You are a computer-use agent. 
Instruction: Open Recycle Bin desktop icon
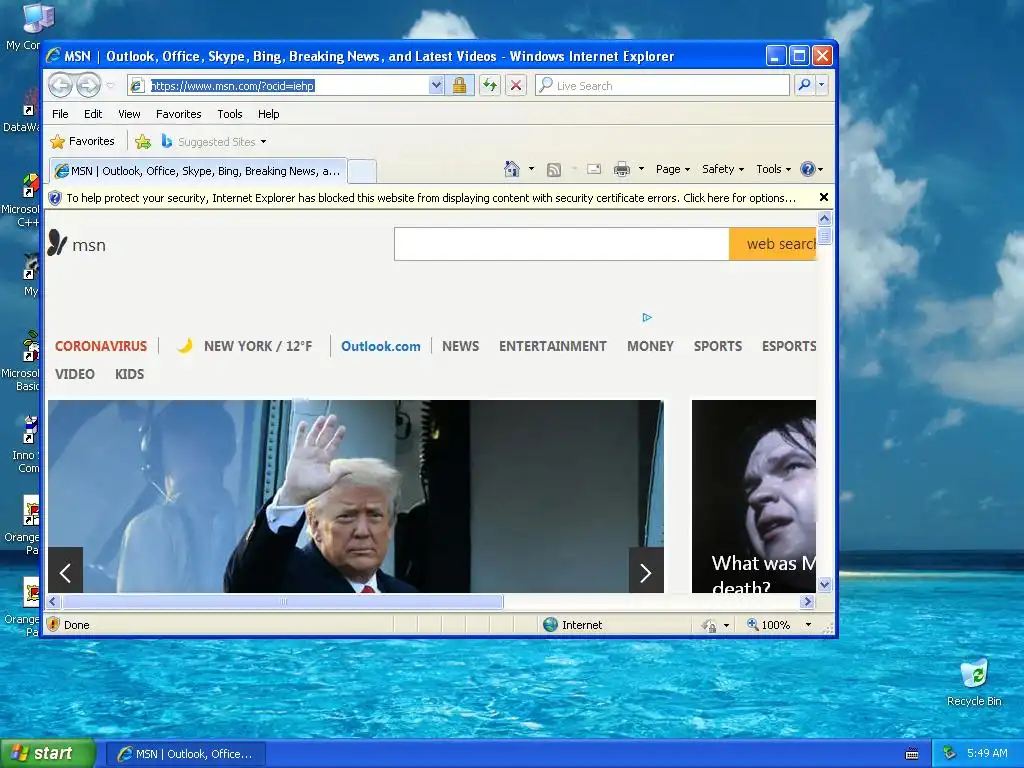[974, 682]
